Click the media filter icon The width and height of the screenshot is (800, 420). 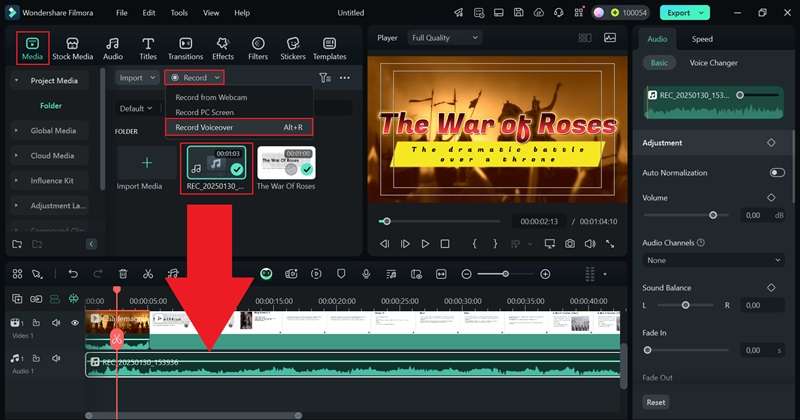point(324,78)
